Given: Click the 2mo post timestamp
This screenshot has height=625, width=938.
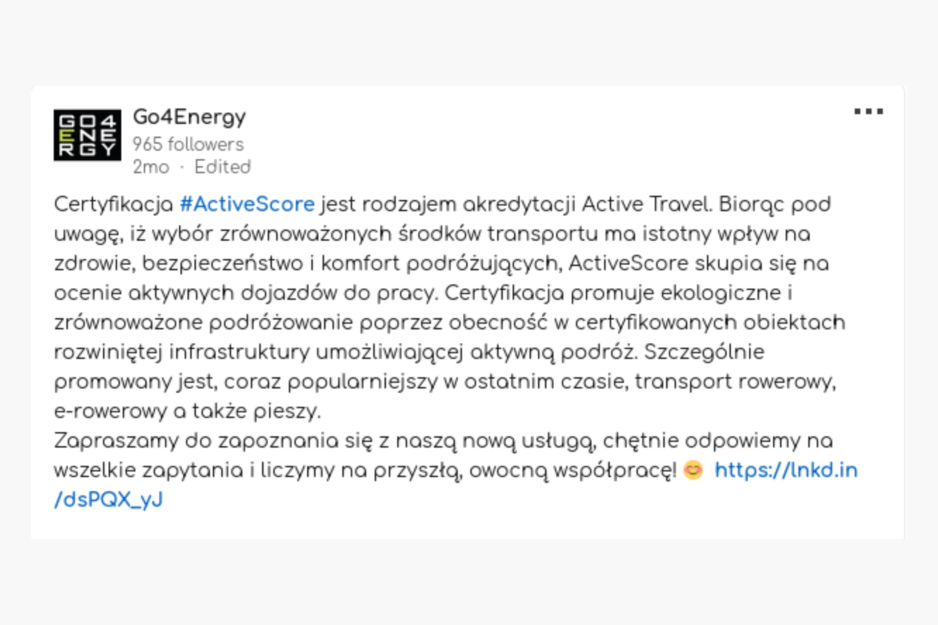Looking at the screenshot, I should 151,167.
